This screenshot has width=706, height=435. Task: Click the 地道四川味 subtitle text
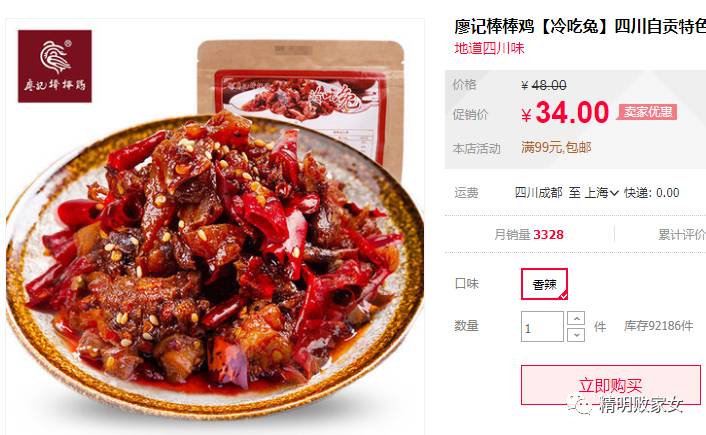[489, 48]
